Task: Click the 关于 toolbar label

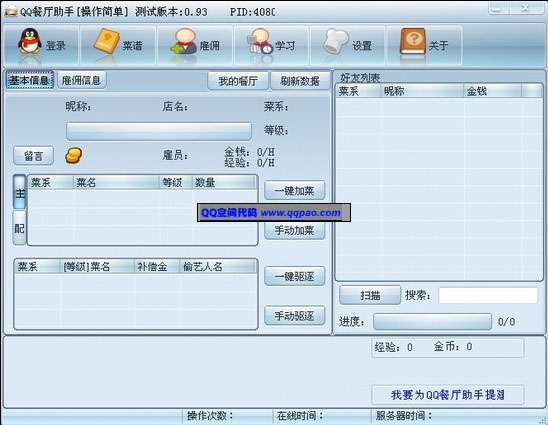Action: tap(438, 45)
